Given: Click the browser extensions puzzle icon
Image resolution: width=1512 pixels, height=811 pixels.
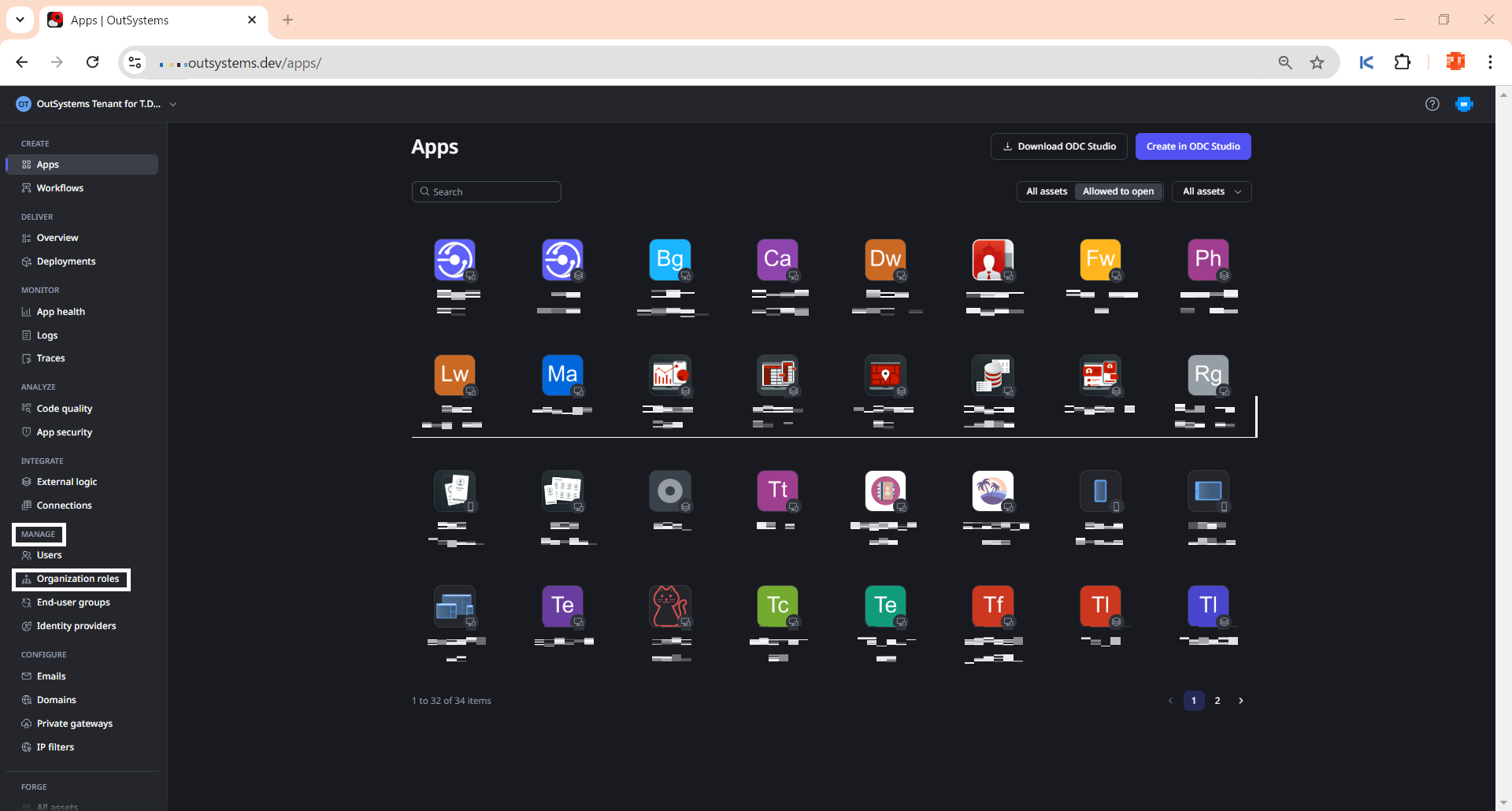Looking at the screenshot, I should coord(1403,62).
